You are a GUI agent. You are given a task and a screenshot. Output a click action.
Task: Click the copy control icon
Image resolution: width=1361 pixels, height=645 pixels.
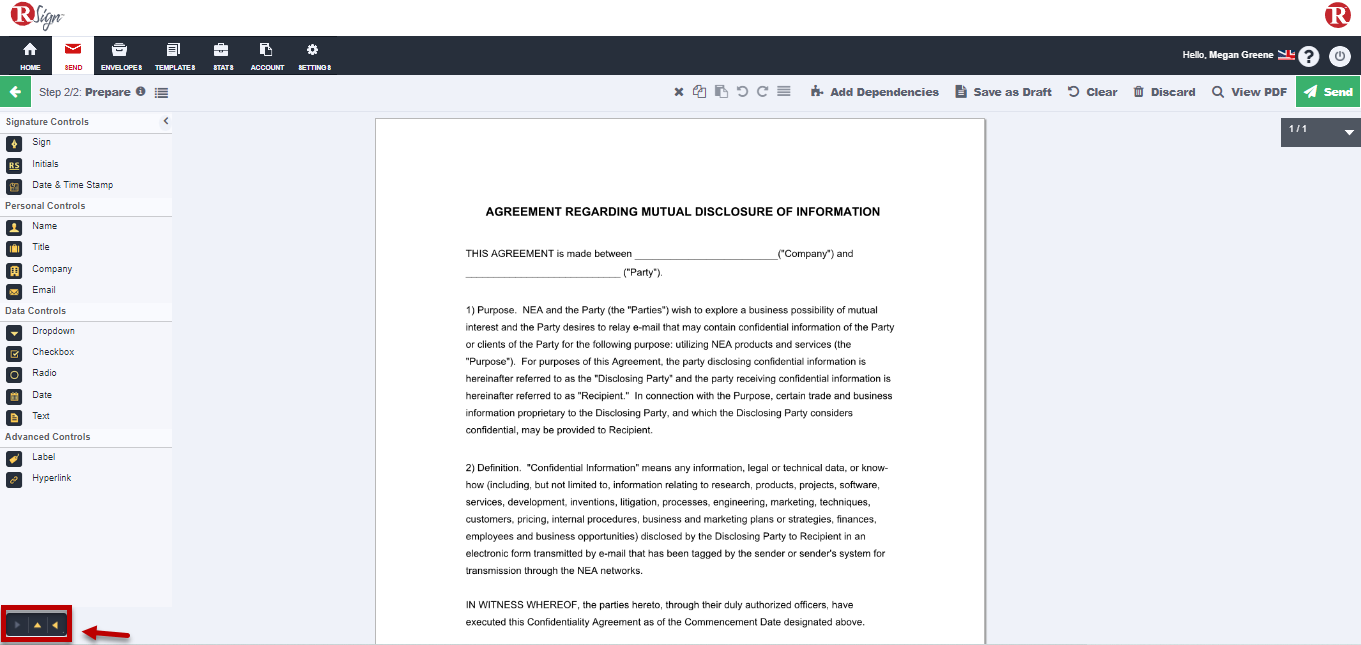coord(700,92)
